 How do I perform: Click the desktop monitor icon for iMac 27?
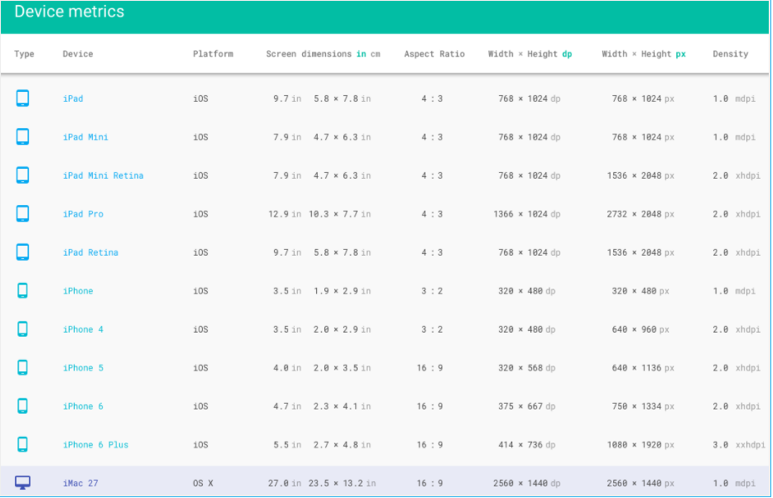point(23,483)
